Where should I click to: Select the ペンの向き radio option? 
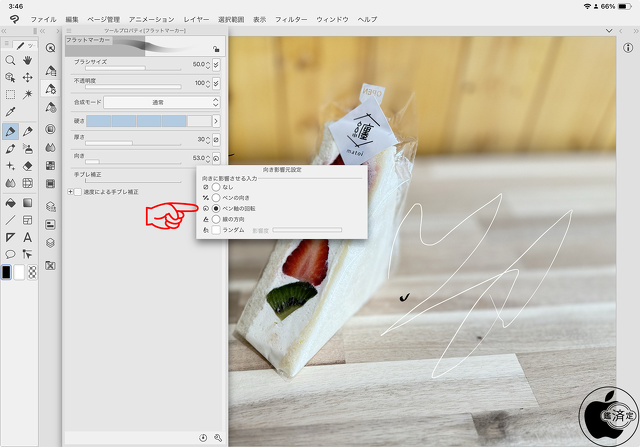[x=215, y=198]
